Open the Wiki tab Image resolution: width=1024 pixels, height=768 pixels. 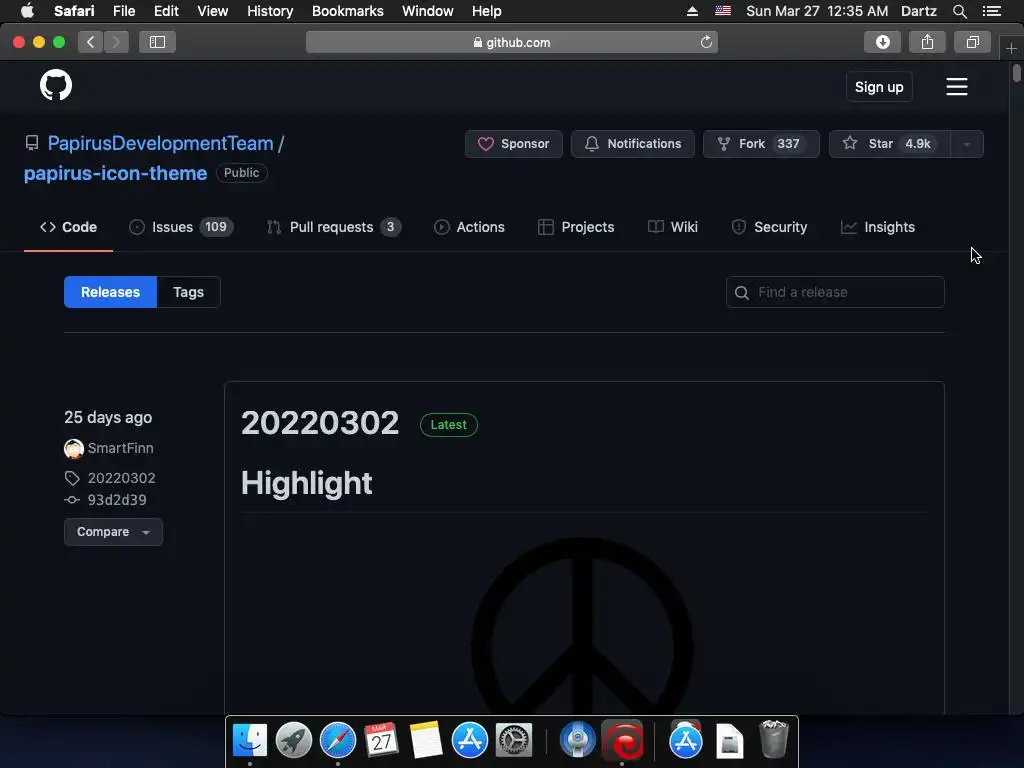tap(673, 227)
